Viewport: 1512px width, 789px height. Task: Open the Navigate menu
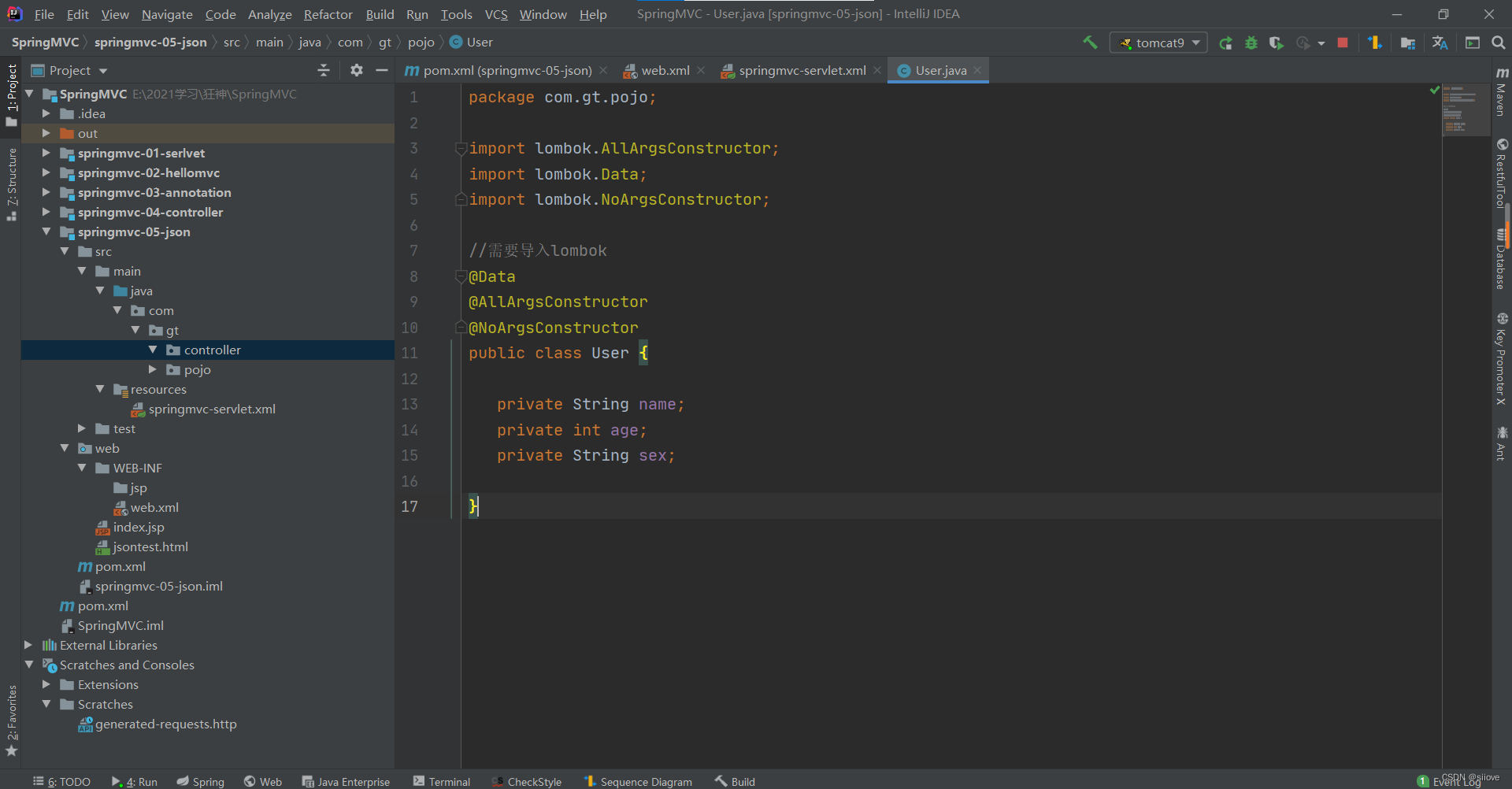click(x=167, y=14)
